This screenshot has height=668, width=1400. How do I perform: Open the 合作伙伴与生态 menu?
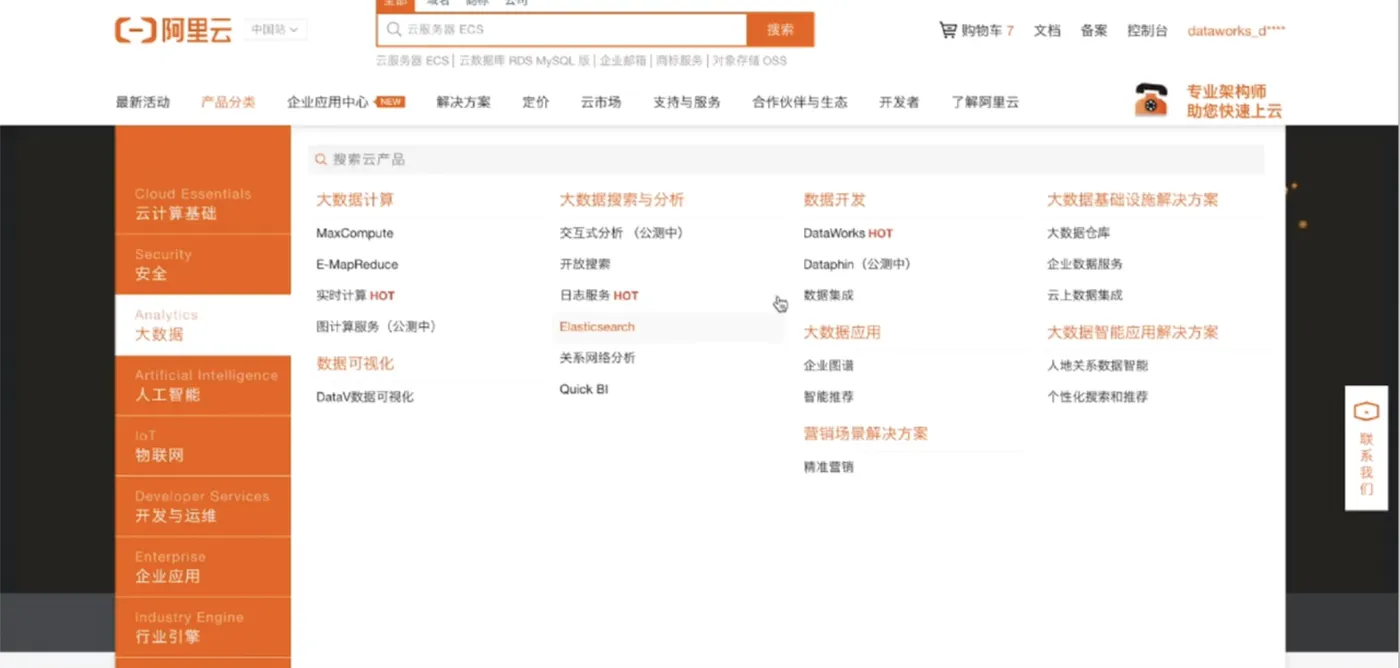coord(800,102)
